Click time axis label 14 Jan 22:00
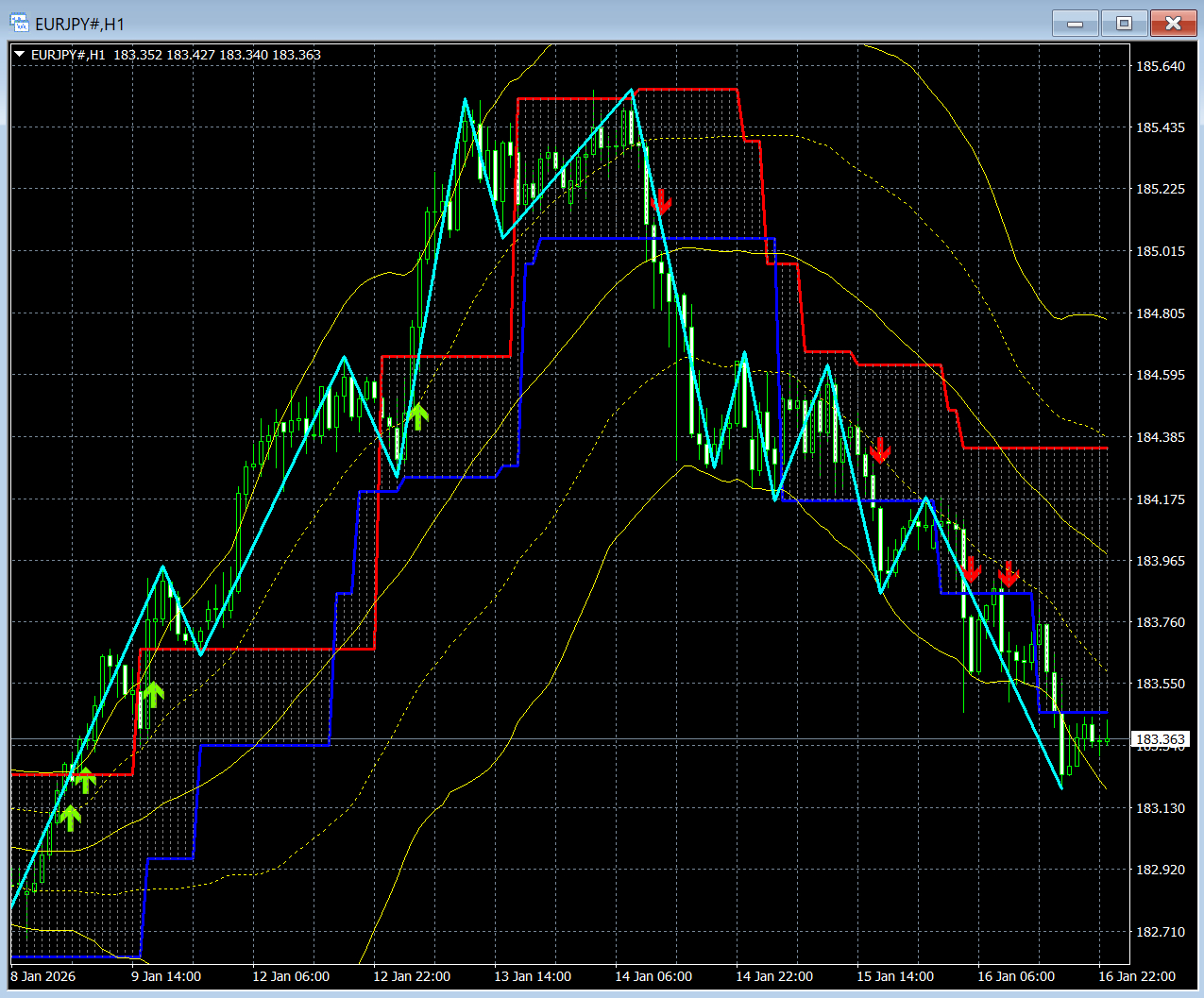The width and height of the screenshot is (1204, 998). coord(774,976)
